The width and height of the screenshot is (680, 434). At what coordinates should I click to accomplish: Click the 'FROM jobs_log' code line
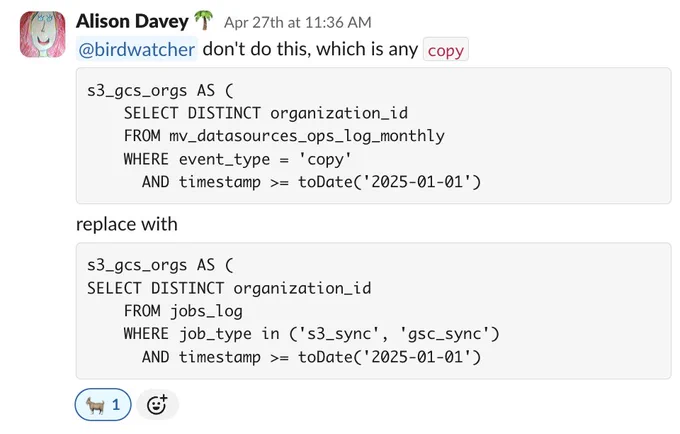click(183, 311)
